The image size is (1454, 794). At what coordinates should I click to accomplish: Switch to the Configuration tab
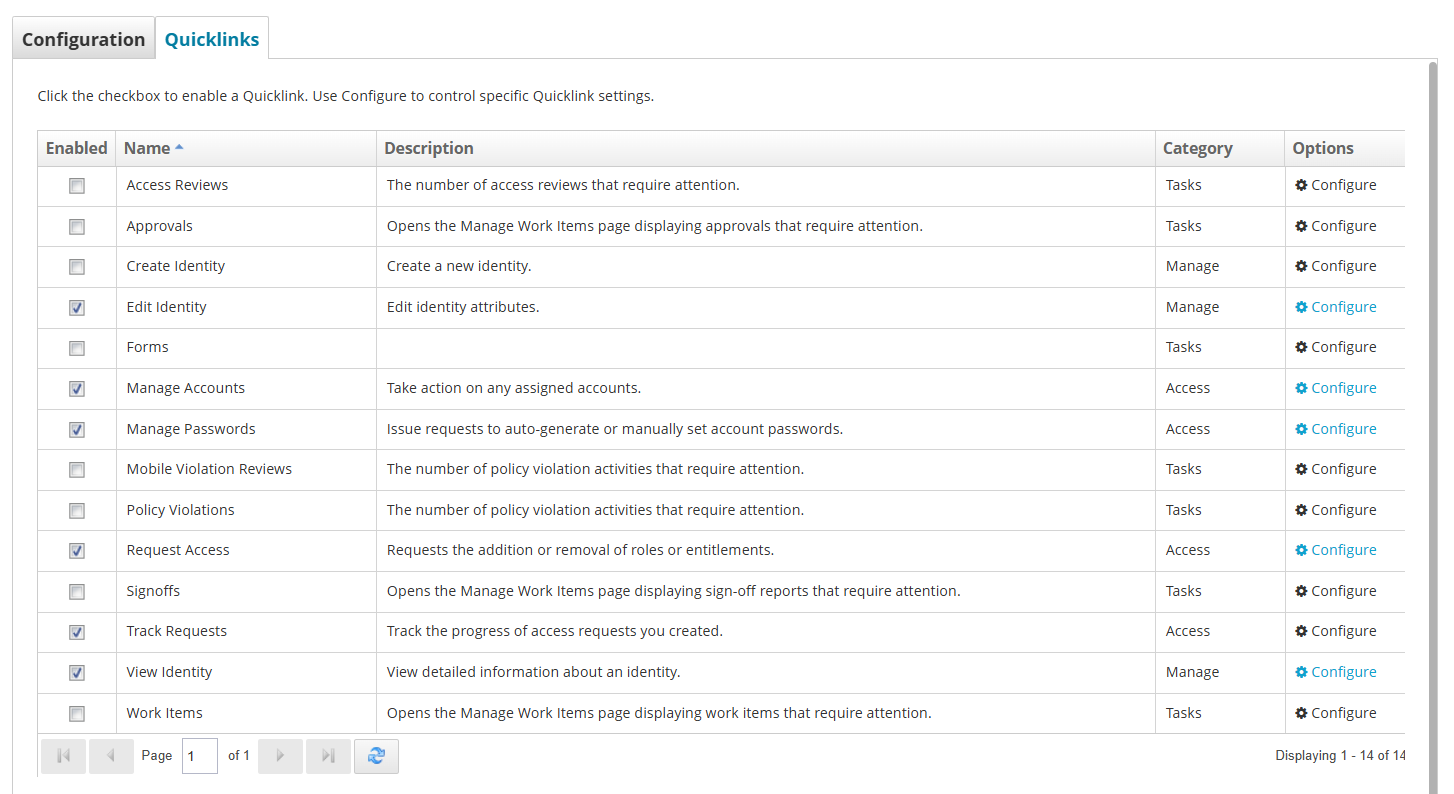[84, 40]
